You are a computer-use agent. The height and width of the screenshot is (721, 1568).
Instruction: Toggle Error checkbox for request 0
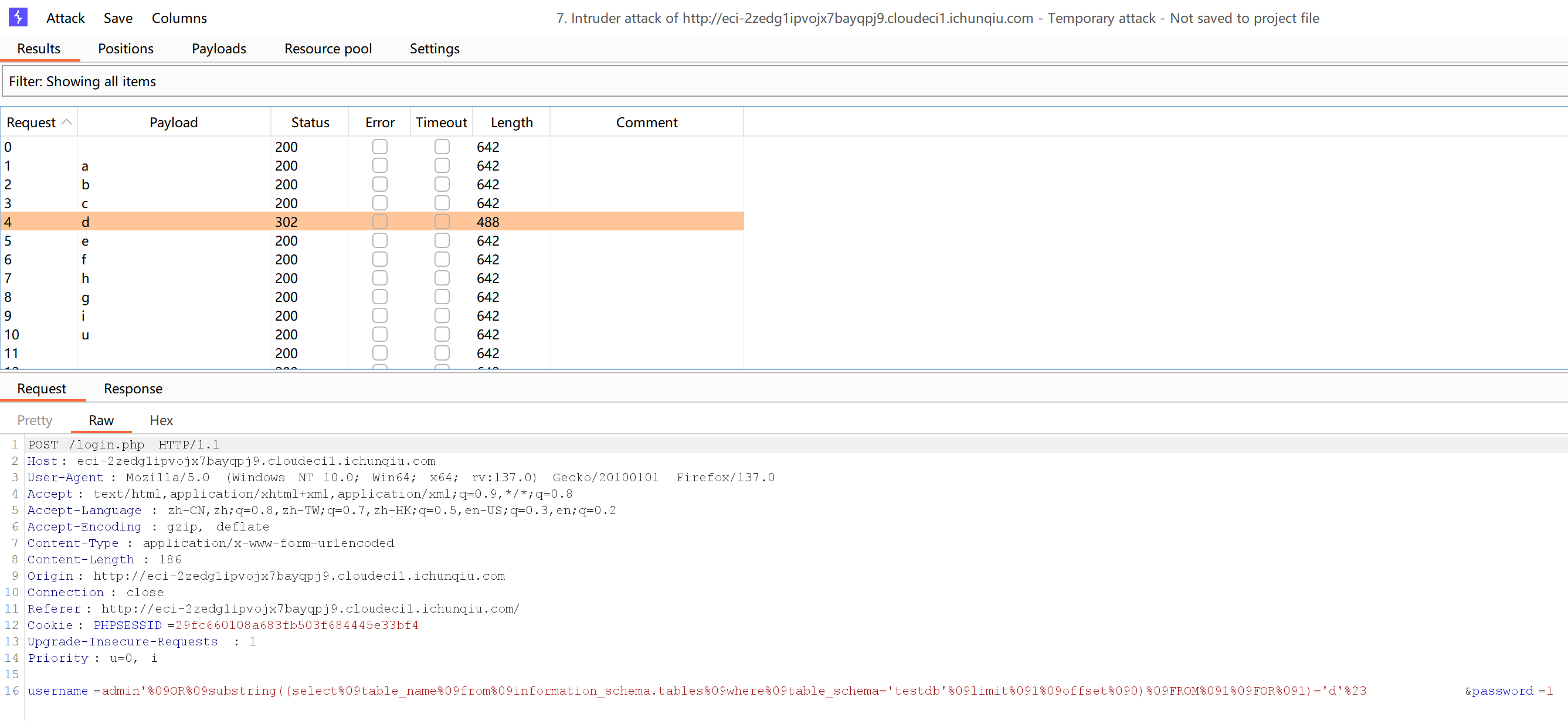click(380, 147)
